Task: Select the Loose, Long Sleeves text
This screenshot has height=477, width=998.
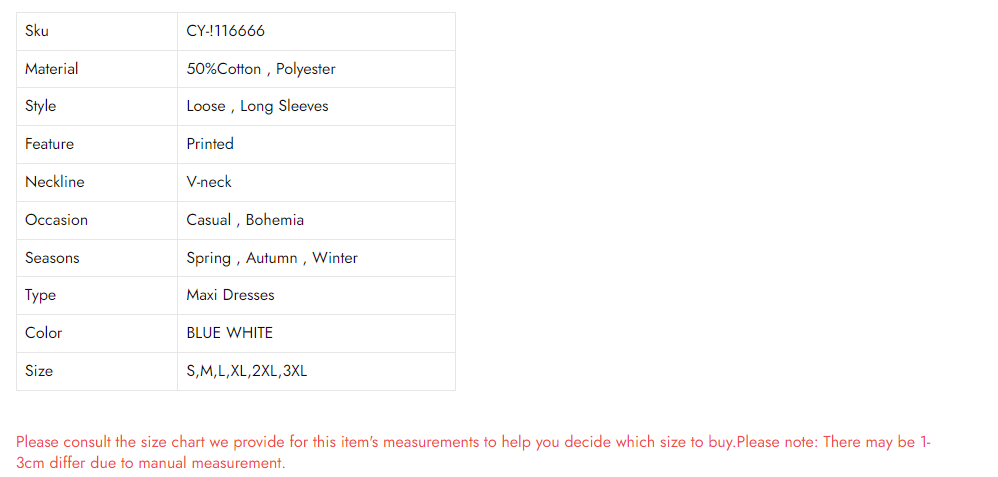Action: click(257, 106)
